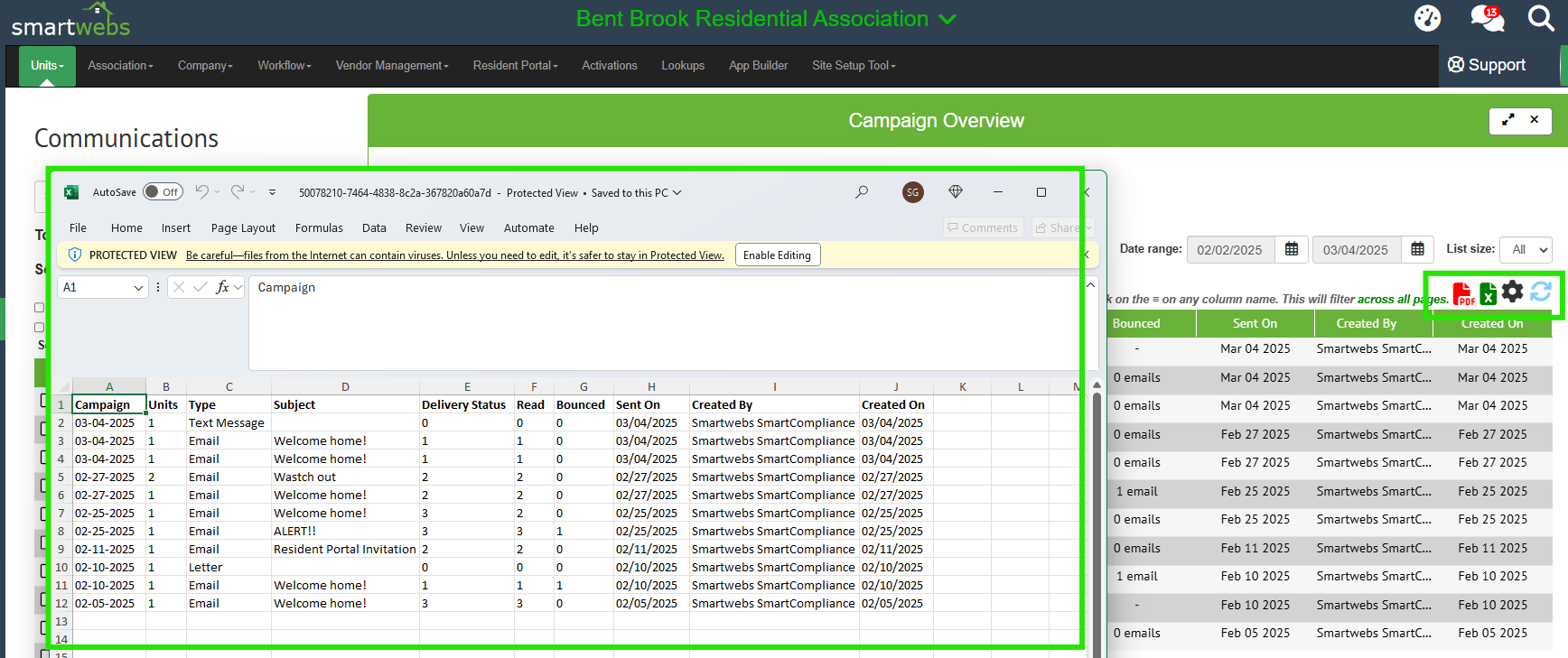Viewport: 1568px width, 658px height.
Task: Customize Quick Access Toolbar dropdown
Action: 272,192
